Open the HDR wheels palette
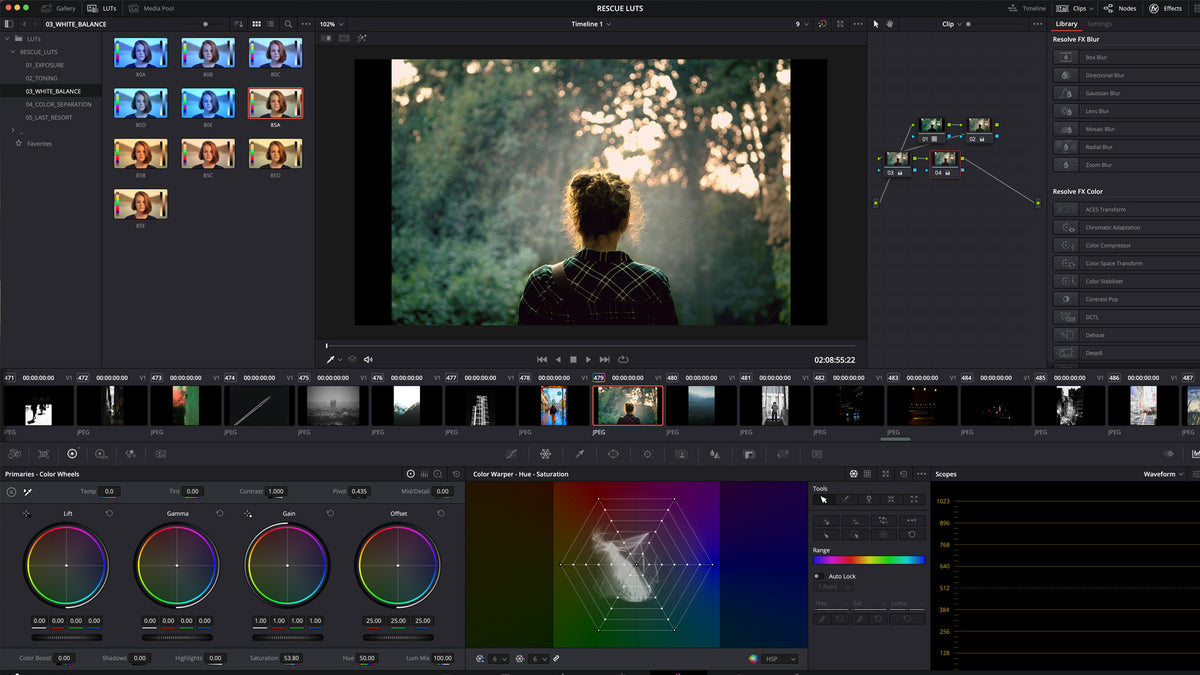Image resolution: width=1200 pixels, height=675 pixels. click(101, 453)
